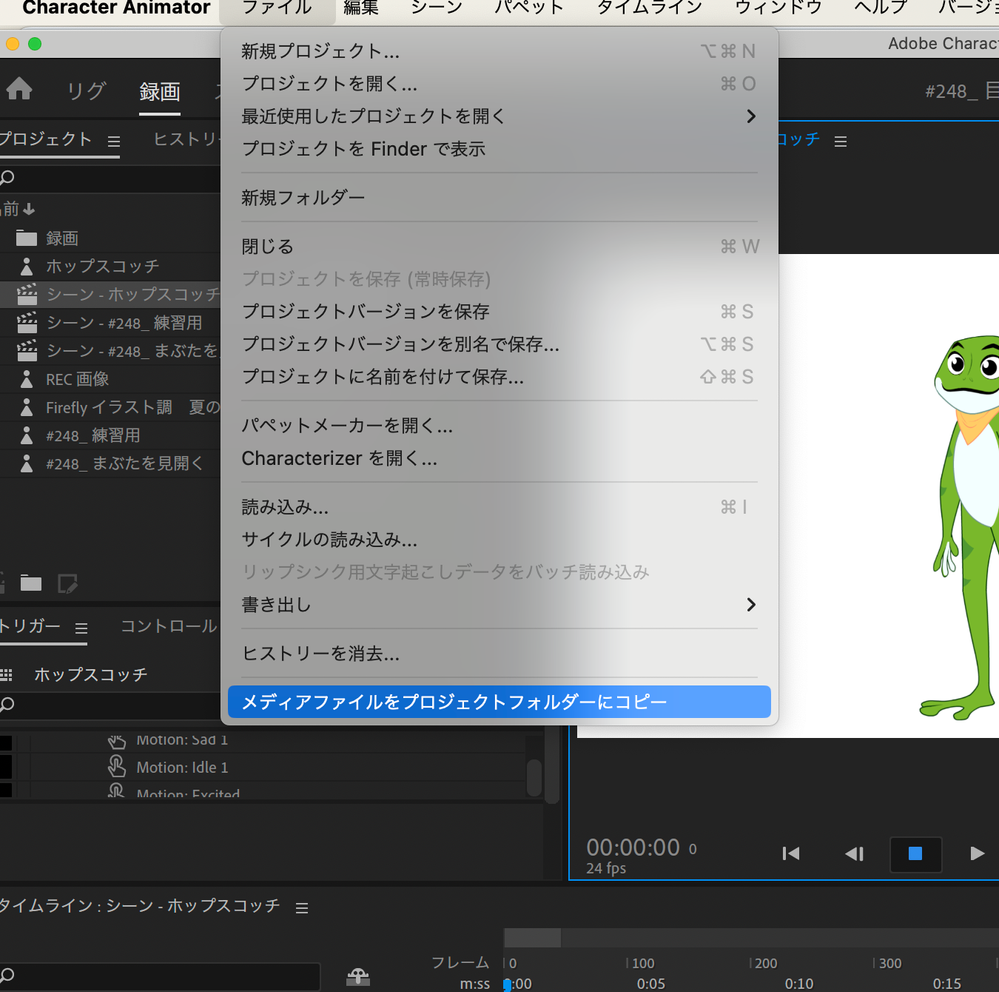Choose 閉じる menu item
999x992 pixels.
point(499,247)
